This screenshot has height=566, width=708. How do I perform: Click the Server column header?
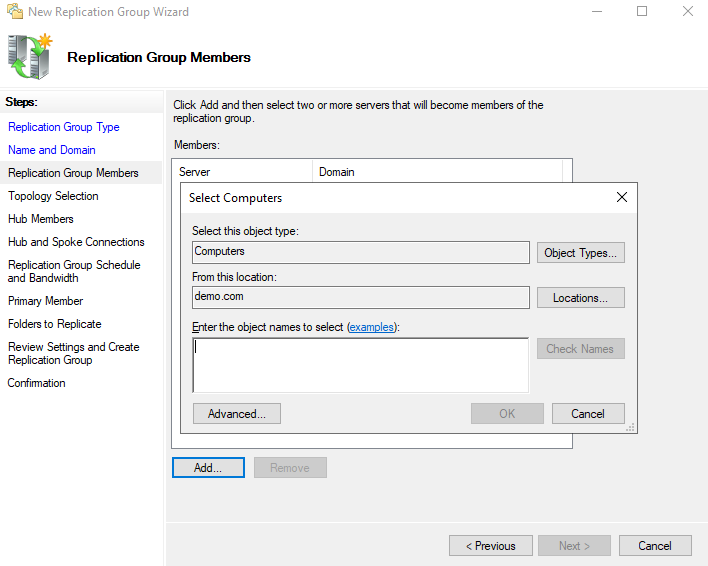click(x=242, y=172)
